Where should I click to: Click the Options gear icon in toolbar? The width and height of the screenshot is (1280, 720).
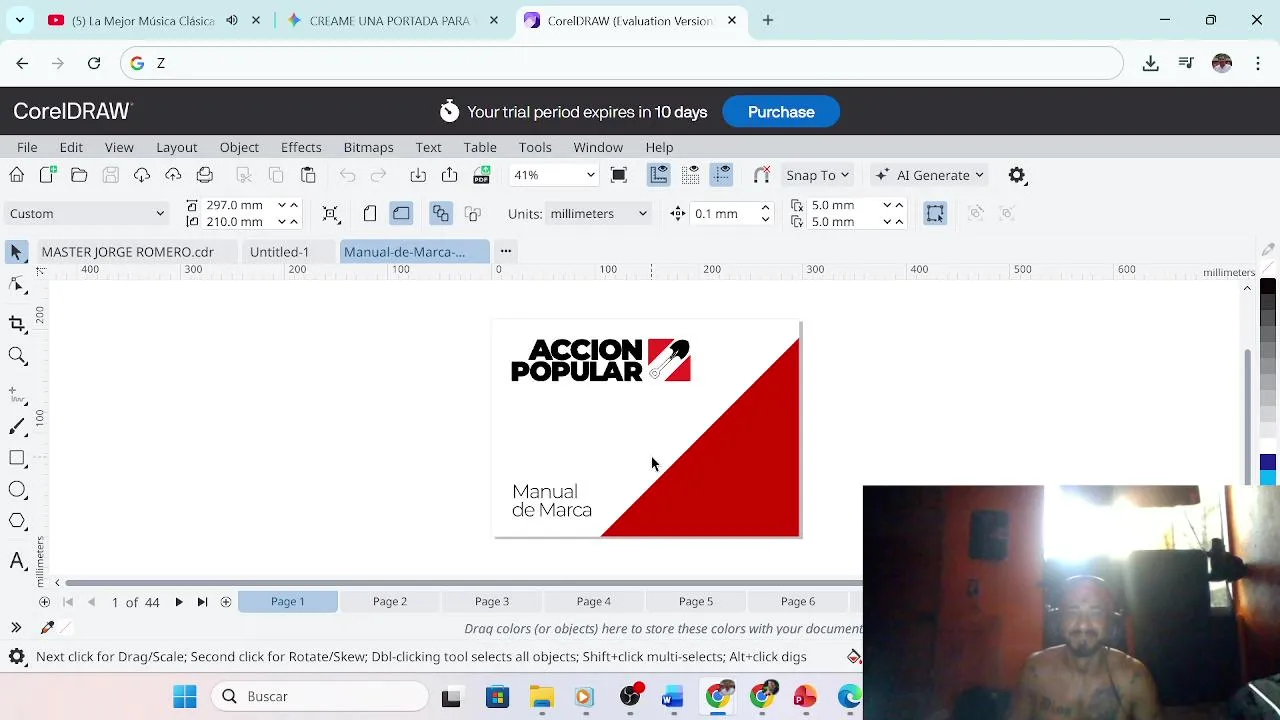point(1017,175)
